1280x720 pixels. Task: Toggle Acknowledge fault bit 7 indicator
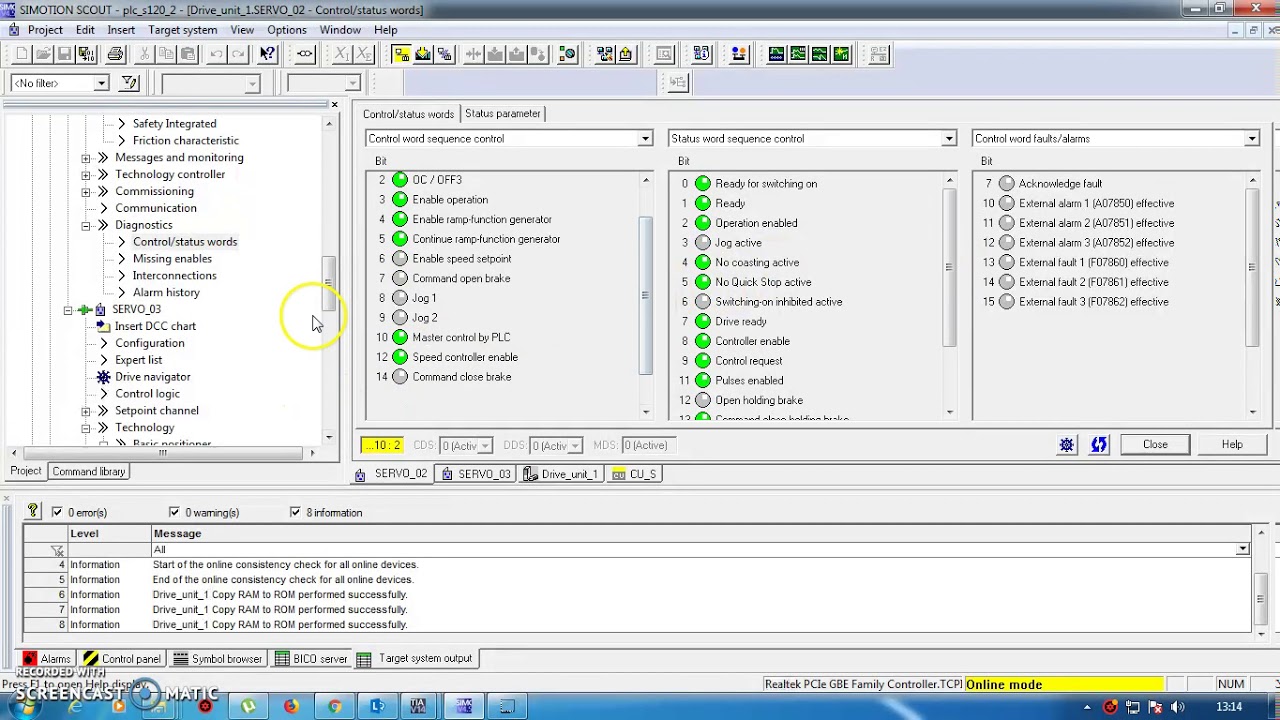click(x=1007, y=184)
